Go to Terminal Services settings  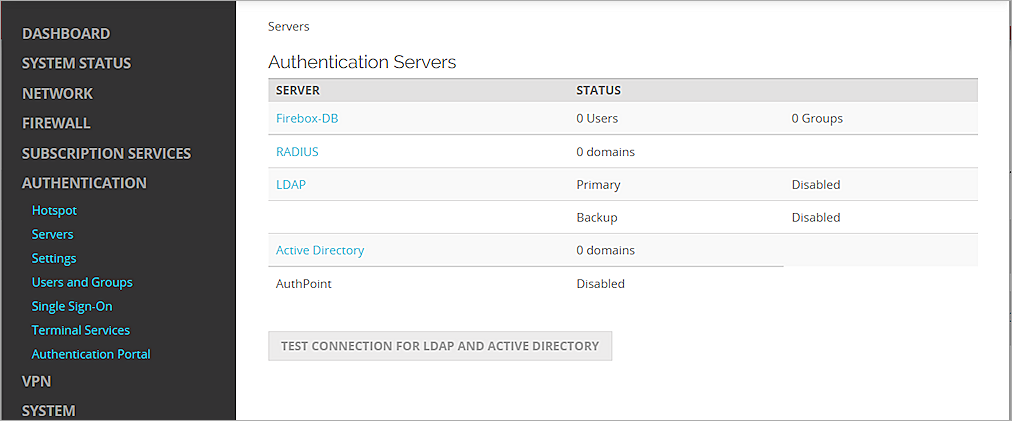click(x=81, y=331)
